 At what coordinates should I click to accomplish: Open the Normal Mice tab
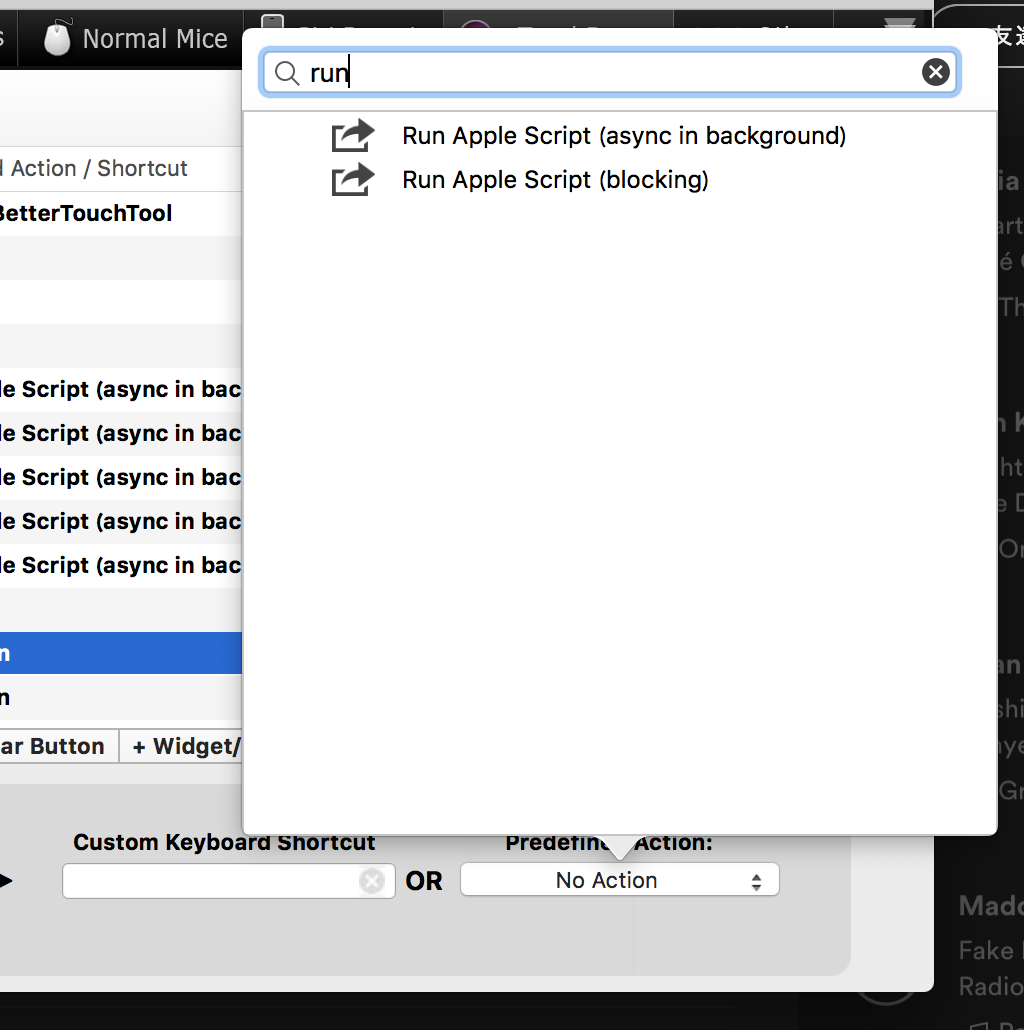click(131, 38)
